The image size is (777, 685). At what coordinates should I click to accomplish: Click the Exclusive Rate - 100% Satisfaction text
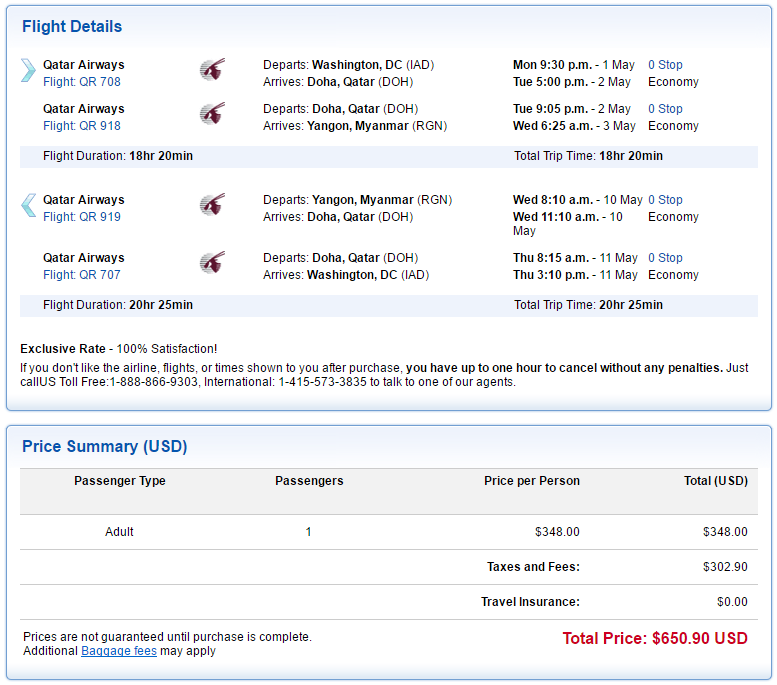(118, 349)
